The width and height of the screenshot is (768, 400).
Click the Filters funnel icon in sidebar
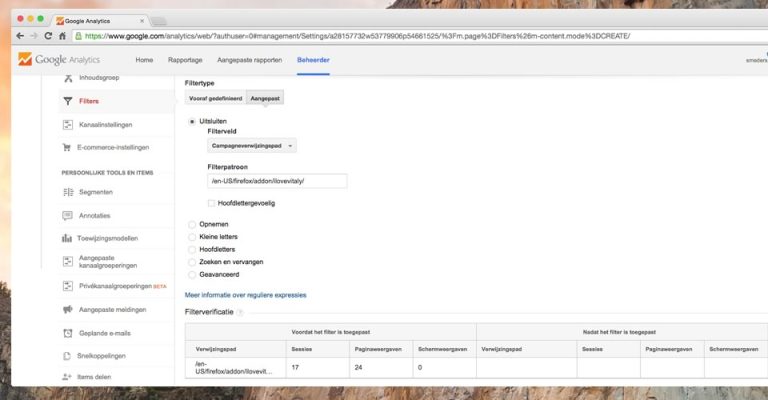coord(68,101)
